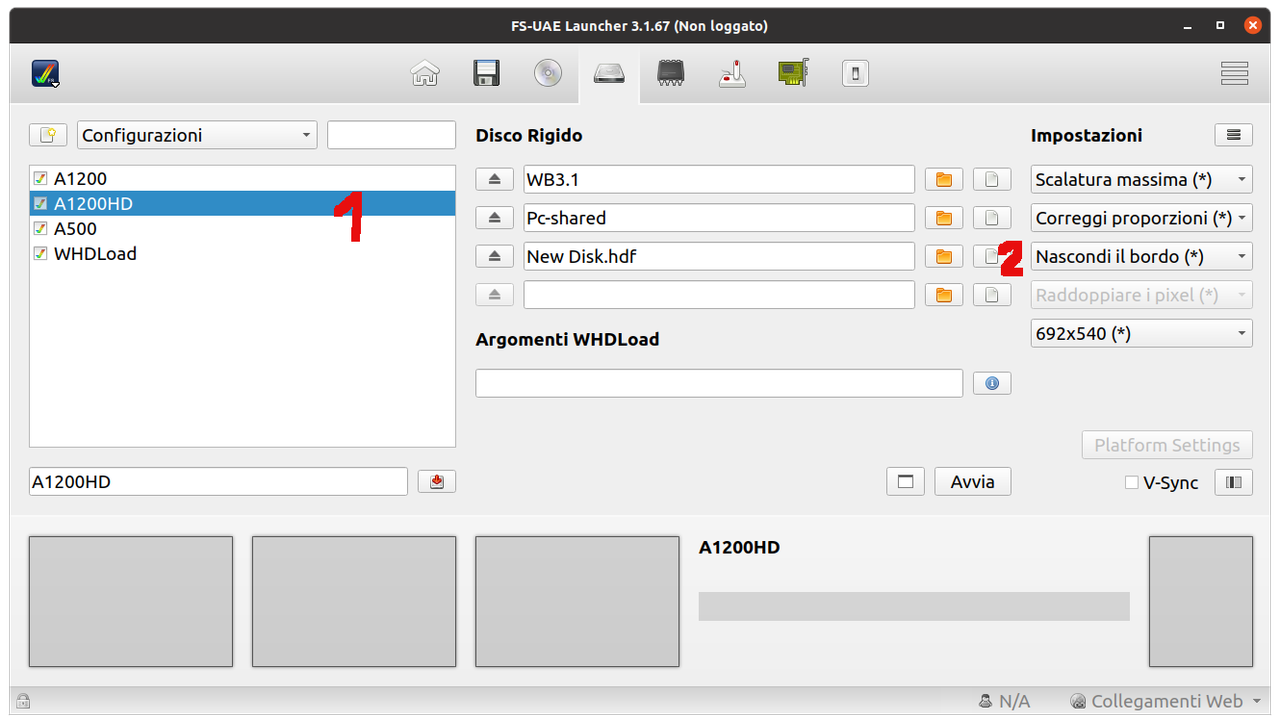The image size is (1280, 724).
Task: Browse for a folder for the empty fourth drive
Action: (x=943, y=295)
